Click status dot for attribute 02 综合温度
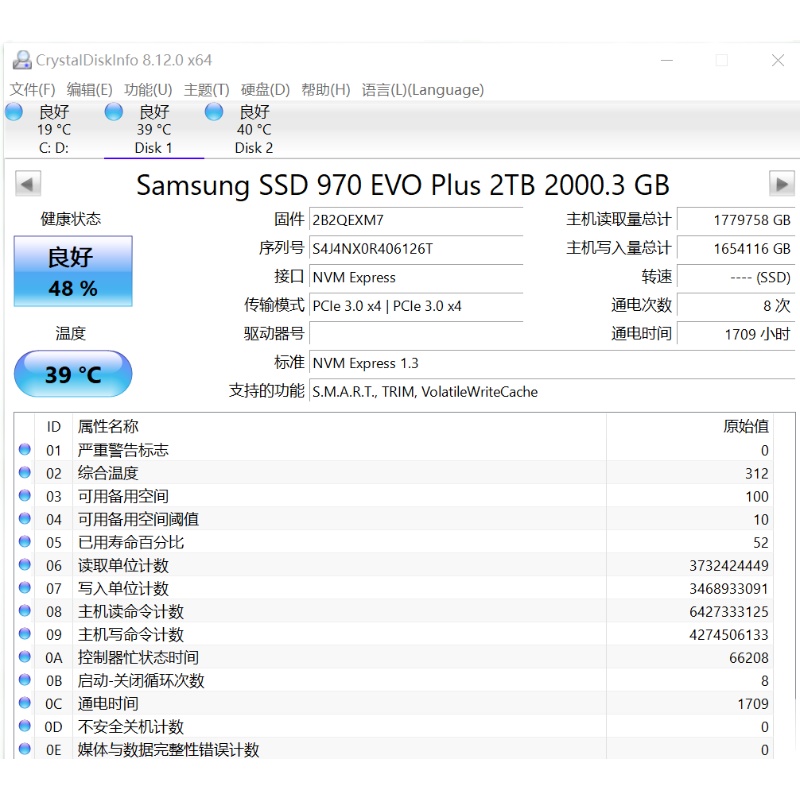Viewport: 800px width, 800px height. (24, 472)
